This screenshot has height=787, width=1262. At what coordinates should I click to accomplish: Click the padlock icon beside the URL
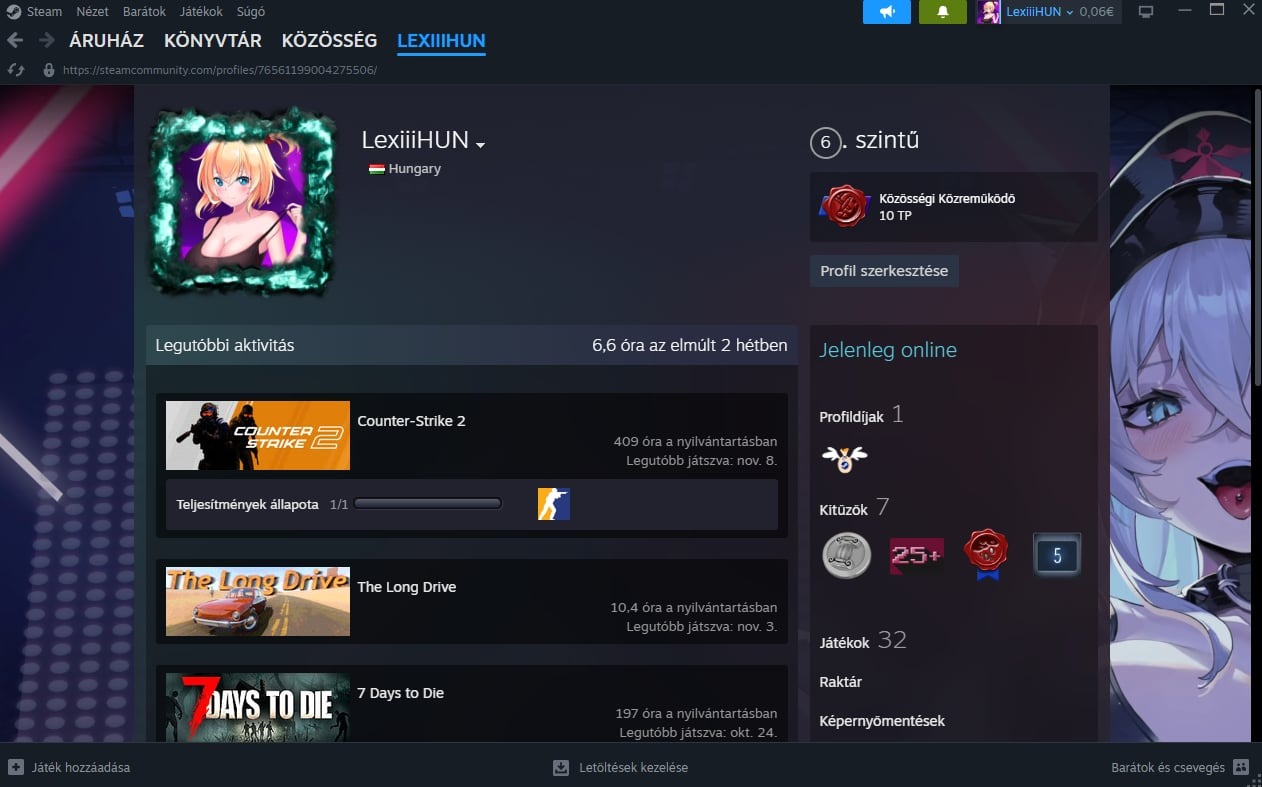point(48,70)
